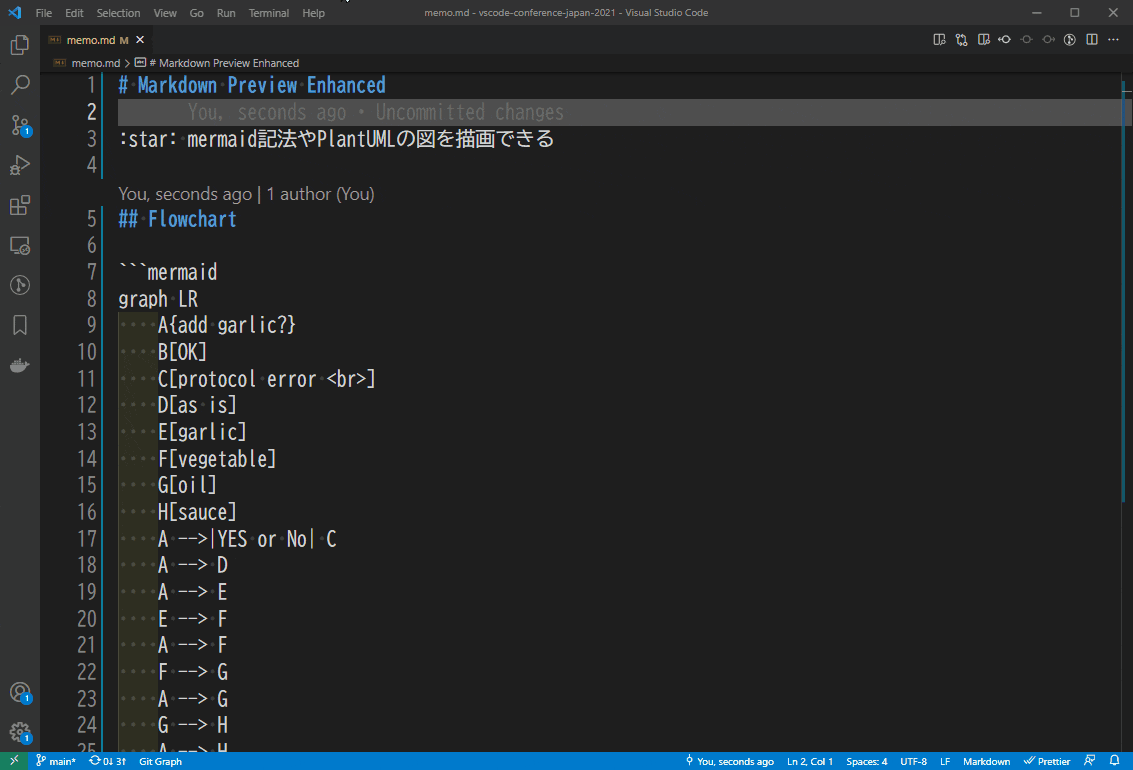The height and width of the screenshot is (770, 1133).
Task: Open the Accounts menu icon
Action: 20,693
